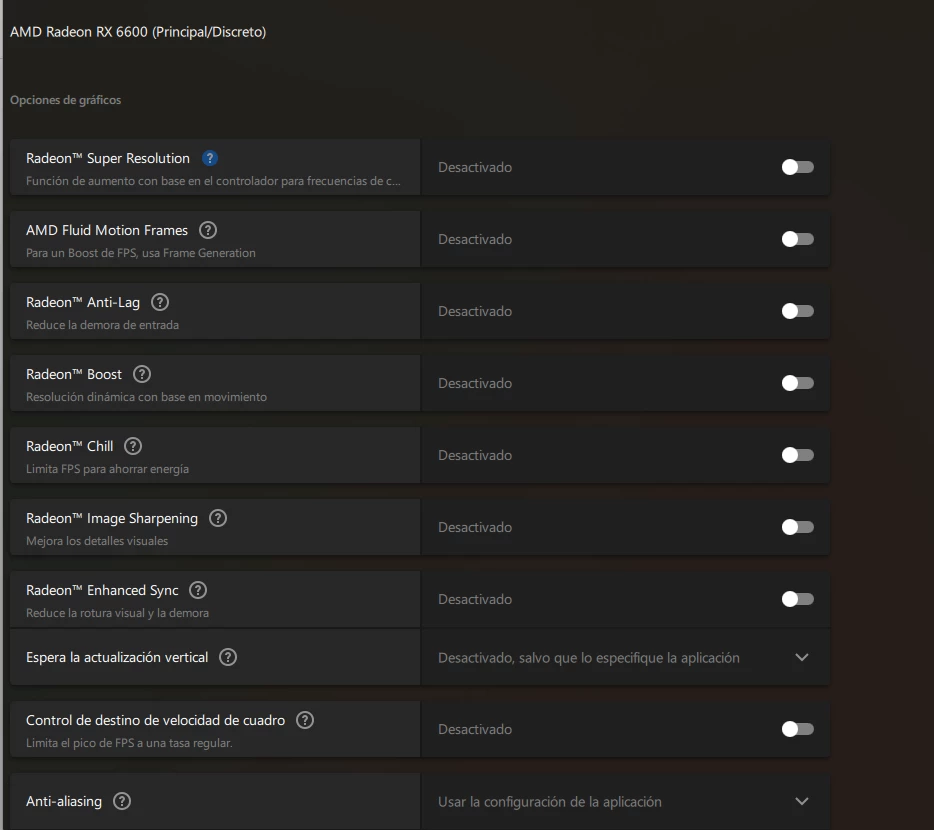Click 'Reduce la demora de entrada' description
This screenshot has width=934, height=830.
pyautogui.click(x=102, y=325)
